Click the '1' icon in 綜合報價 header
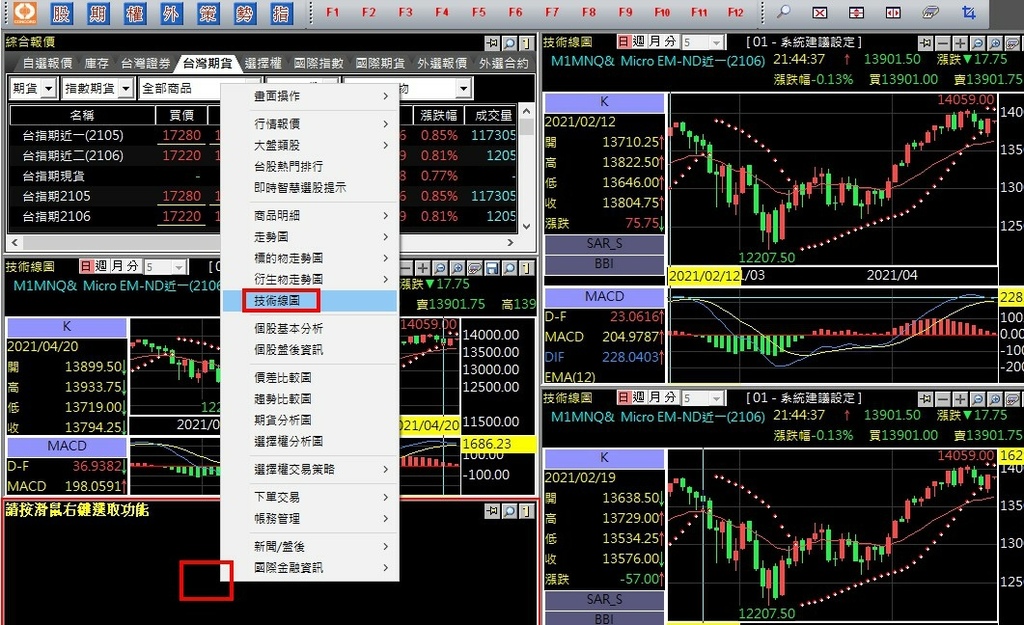 click(x=526, y=43)
